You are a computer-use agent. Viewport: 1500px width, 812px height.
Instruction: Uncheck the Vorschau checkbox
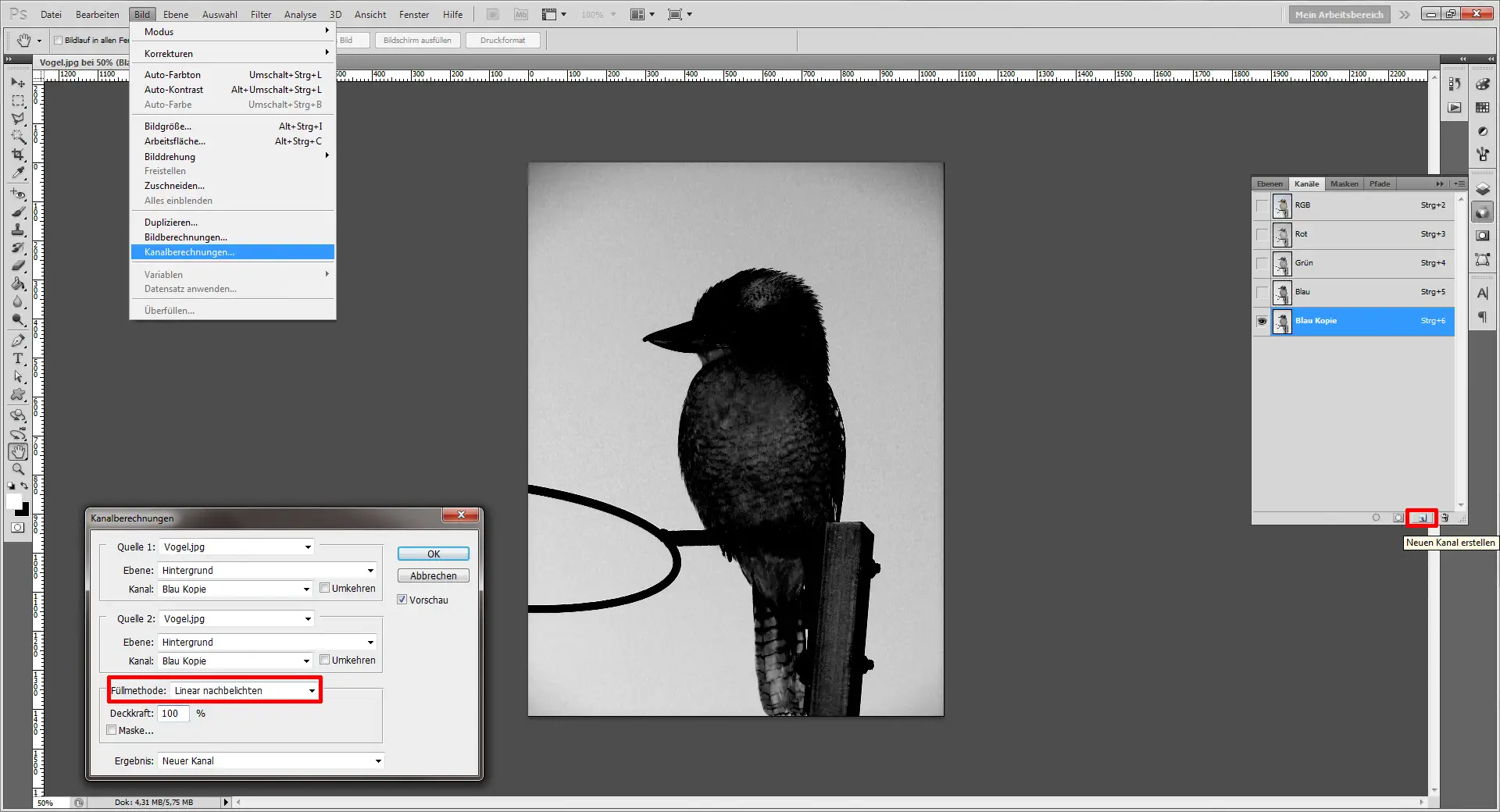click(402, 600)
